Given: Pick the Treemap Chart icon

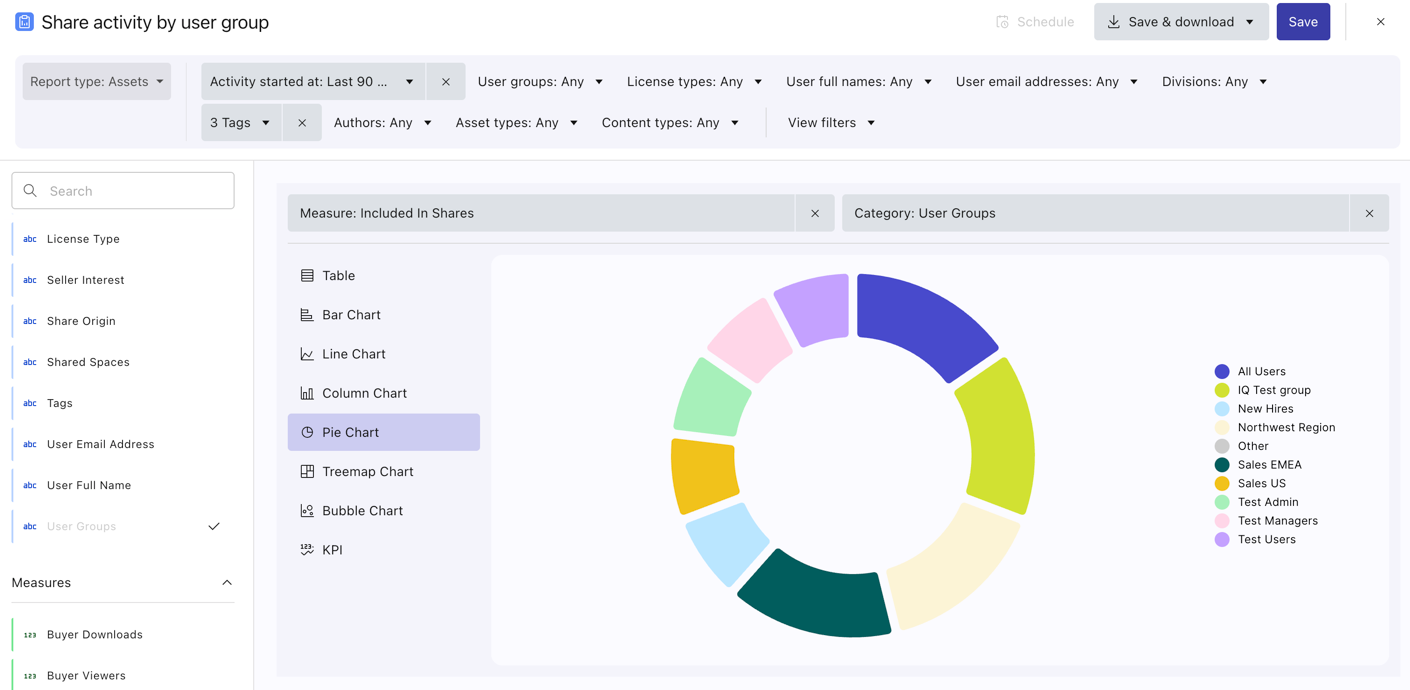Looking at the screenshot, I should (307, 472).
